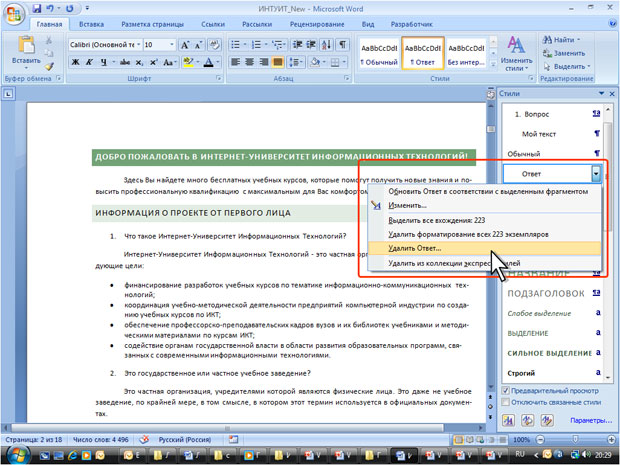The image size is (620, 465).
Task: Apply the Обычный quick style in gallery
Action: [379, 54]
